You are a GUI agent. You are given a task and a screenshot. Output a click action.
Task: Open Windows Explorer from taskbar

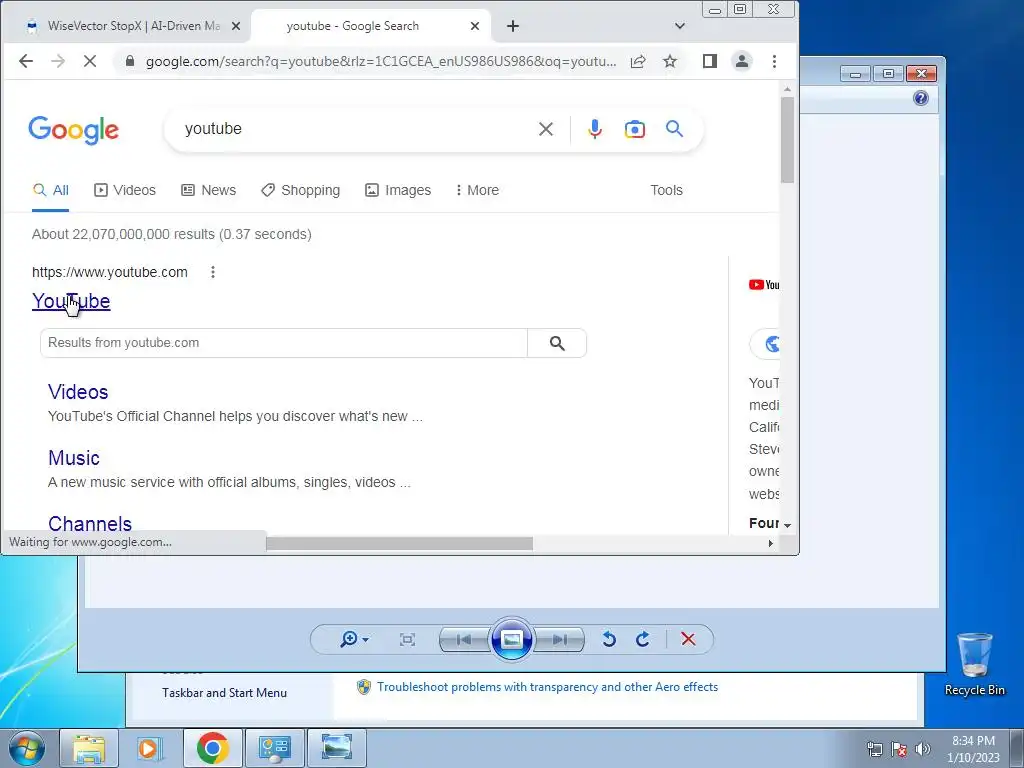pyautogui.click(x=88, y=748)
